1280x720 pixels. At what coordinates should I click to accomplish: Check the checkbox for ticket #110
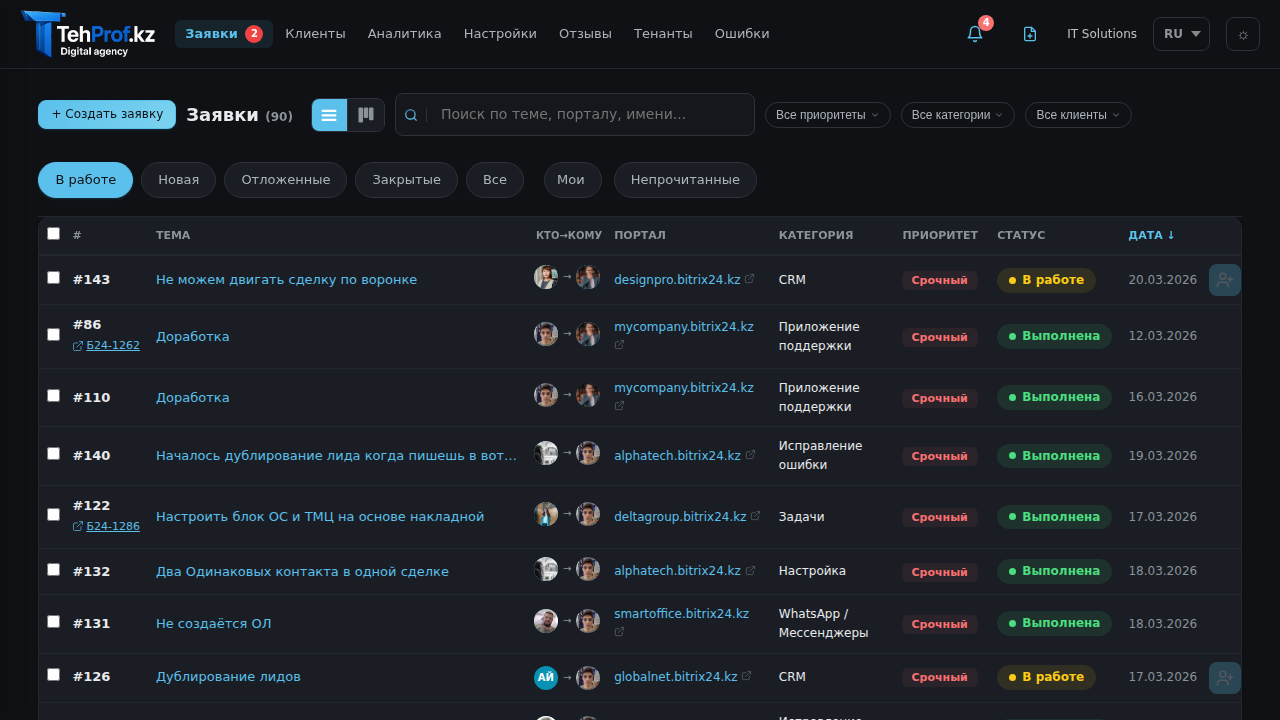point(53,395)
